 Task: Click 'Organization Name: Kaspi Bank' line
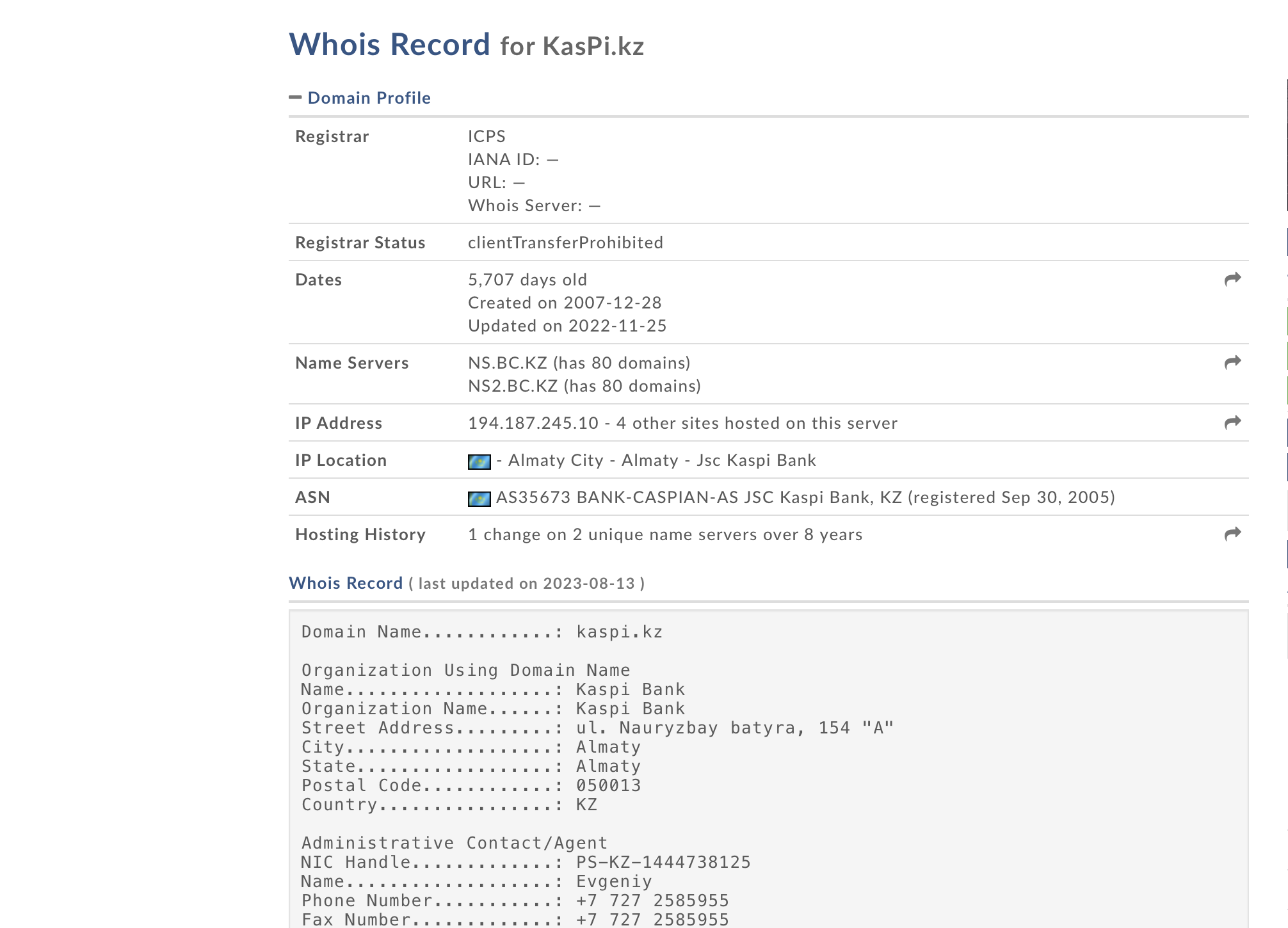tap(493, 709)
